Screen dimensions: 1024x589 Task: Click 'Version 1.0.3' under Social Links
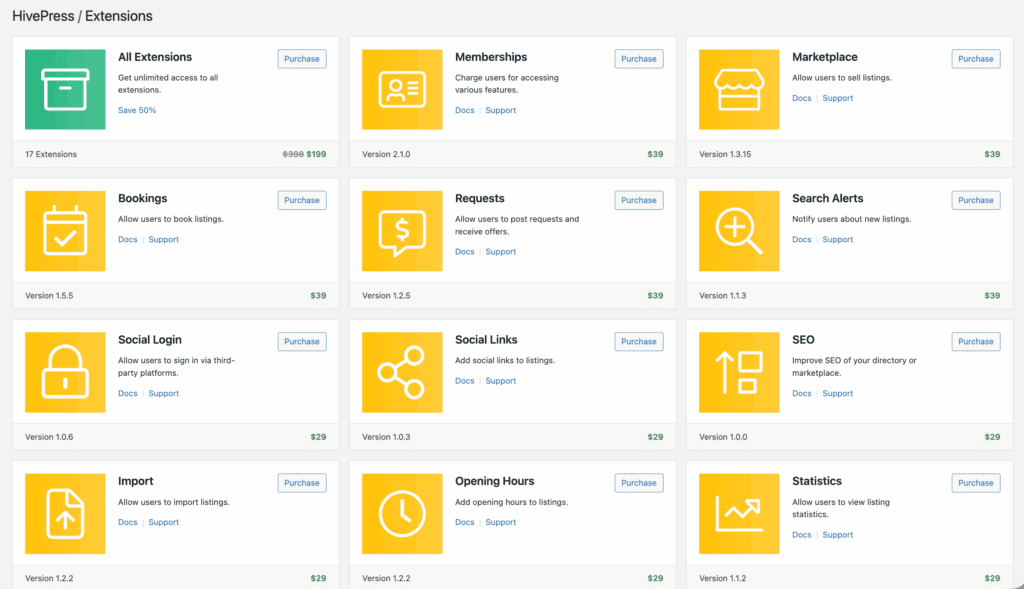pos(387,437)
